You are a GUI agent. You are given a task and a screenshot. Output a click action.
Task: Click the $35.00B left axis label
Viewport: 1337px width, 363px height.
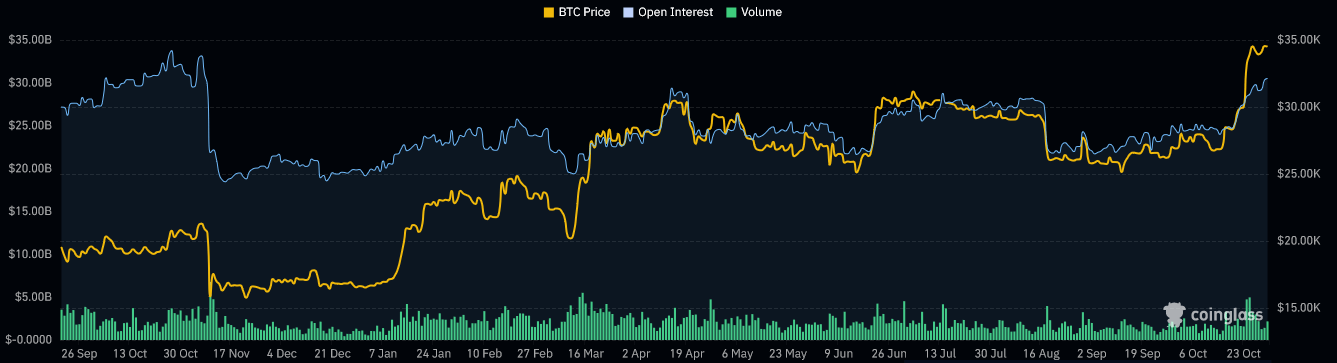point(29,40)
